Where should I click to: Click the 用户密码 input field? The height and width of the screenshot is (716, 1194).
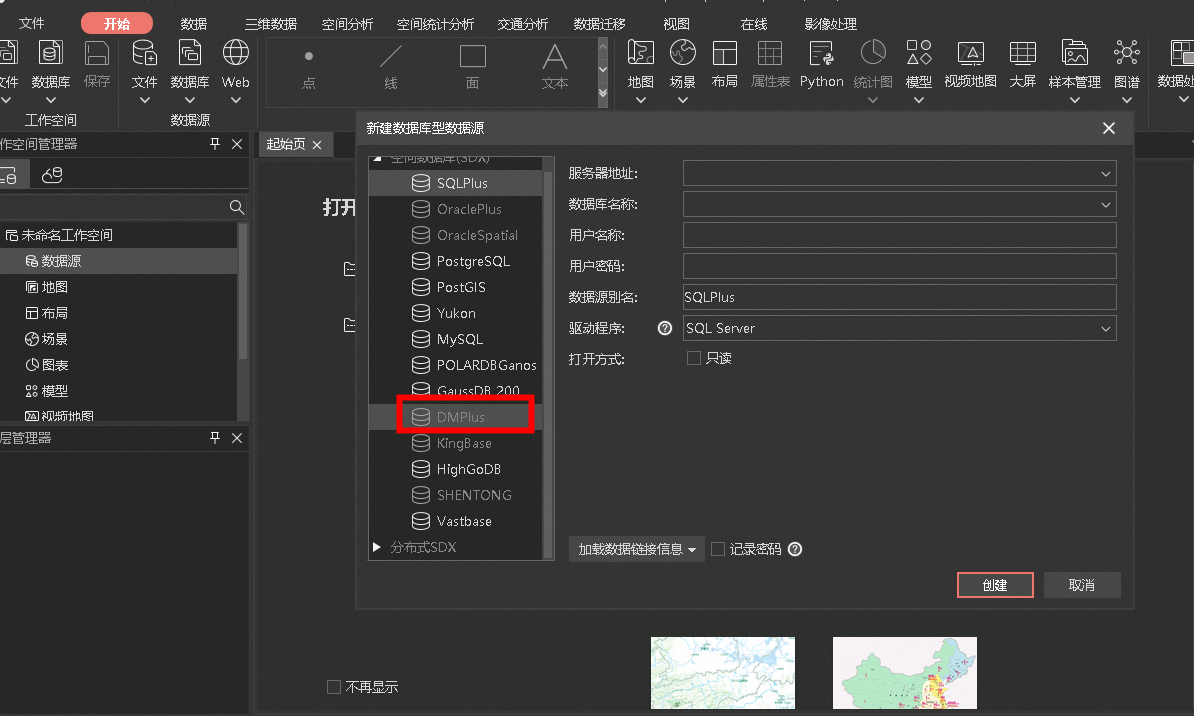point(899,267)
